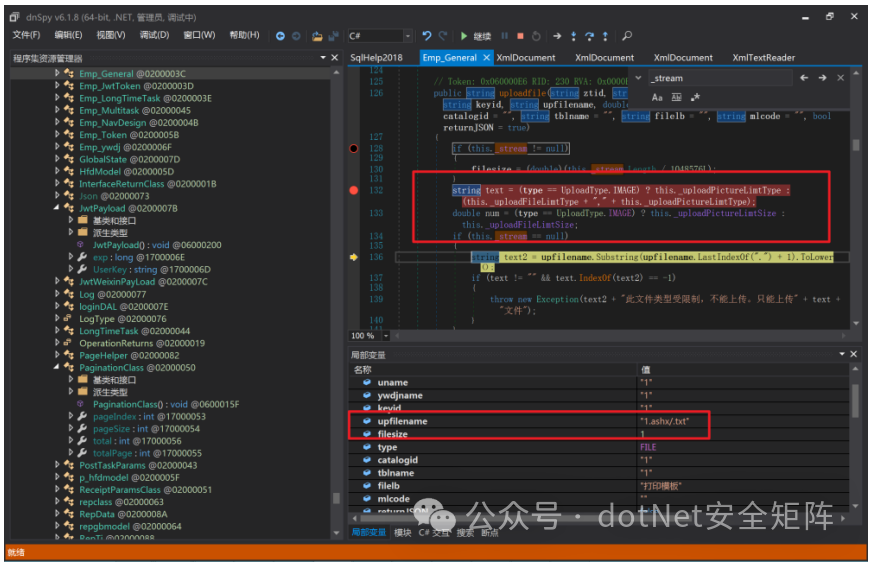Go to previous match in find box
This screenshot has width=871, height=562.
(804, 78)
